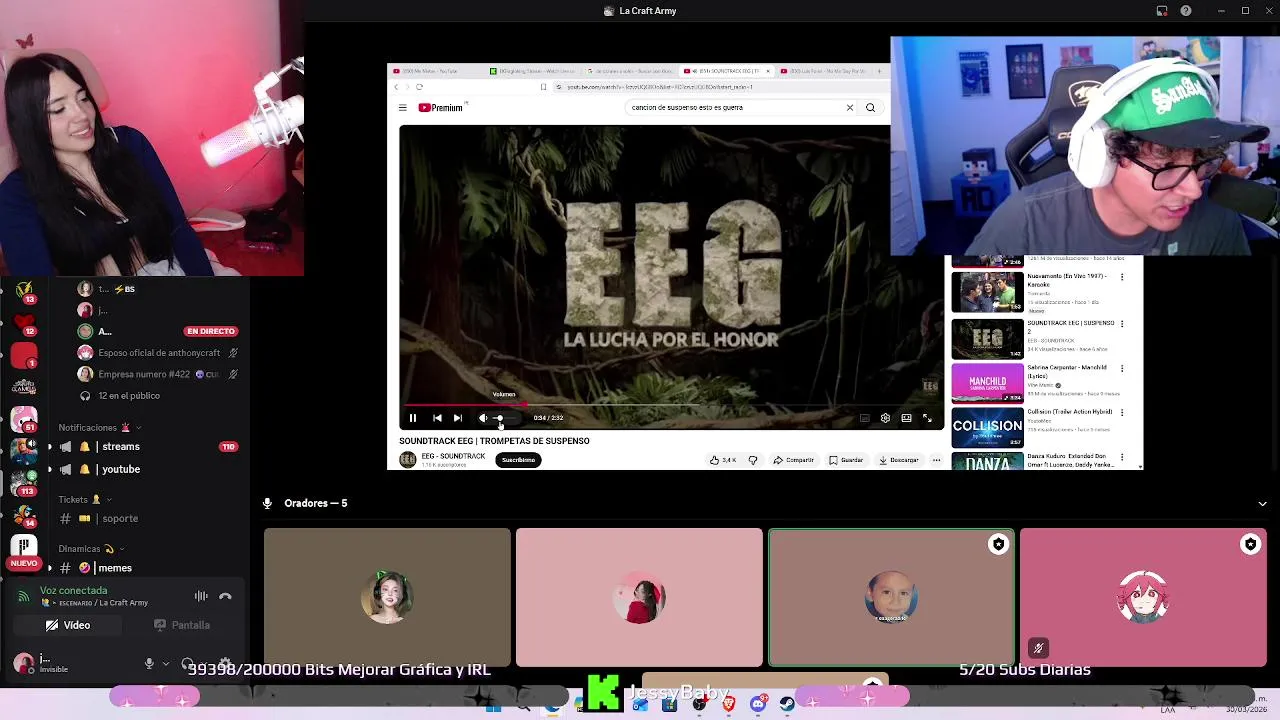
Task: Subscribe with the Suscribirme button
Action: (x=518, y=460)
